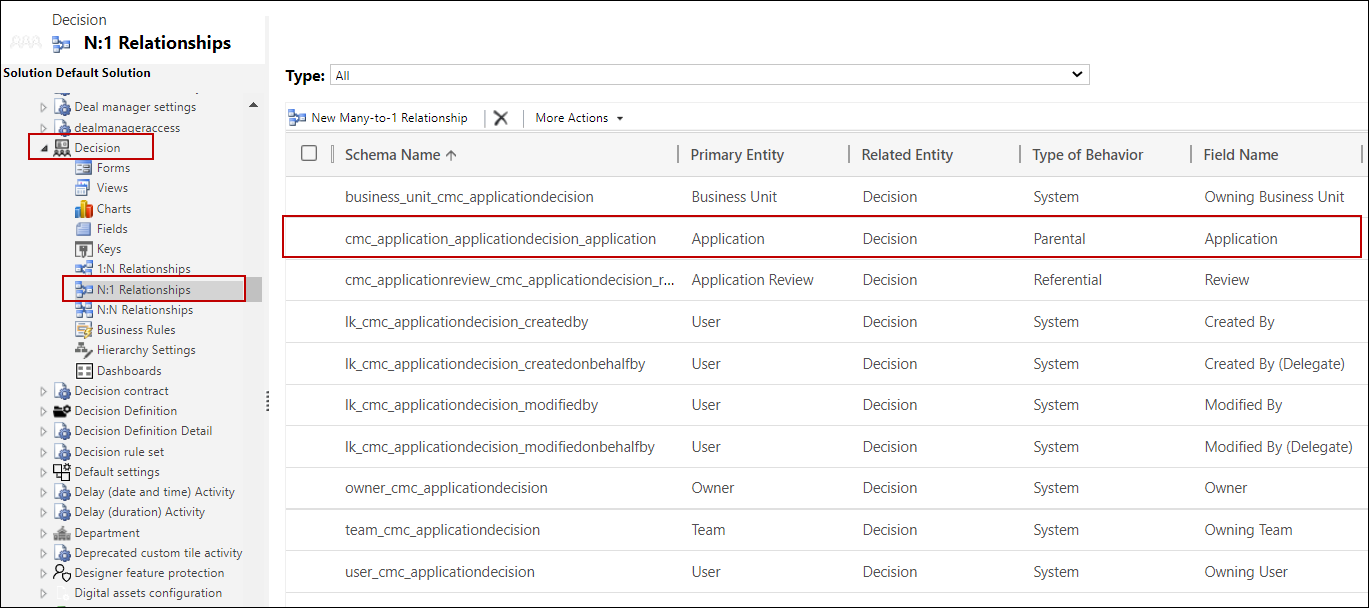Expand the Department tree node
This screenshot has width=1369, height=608.
[43, 533]
